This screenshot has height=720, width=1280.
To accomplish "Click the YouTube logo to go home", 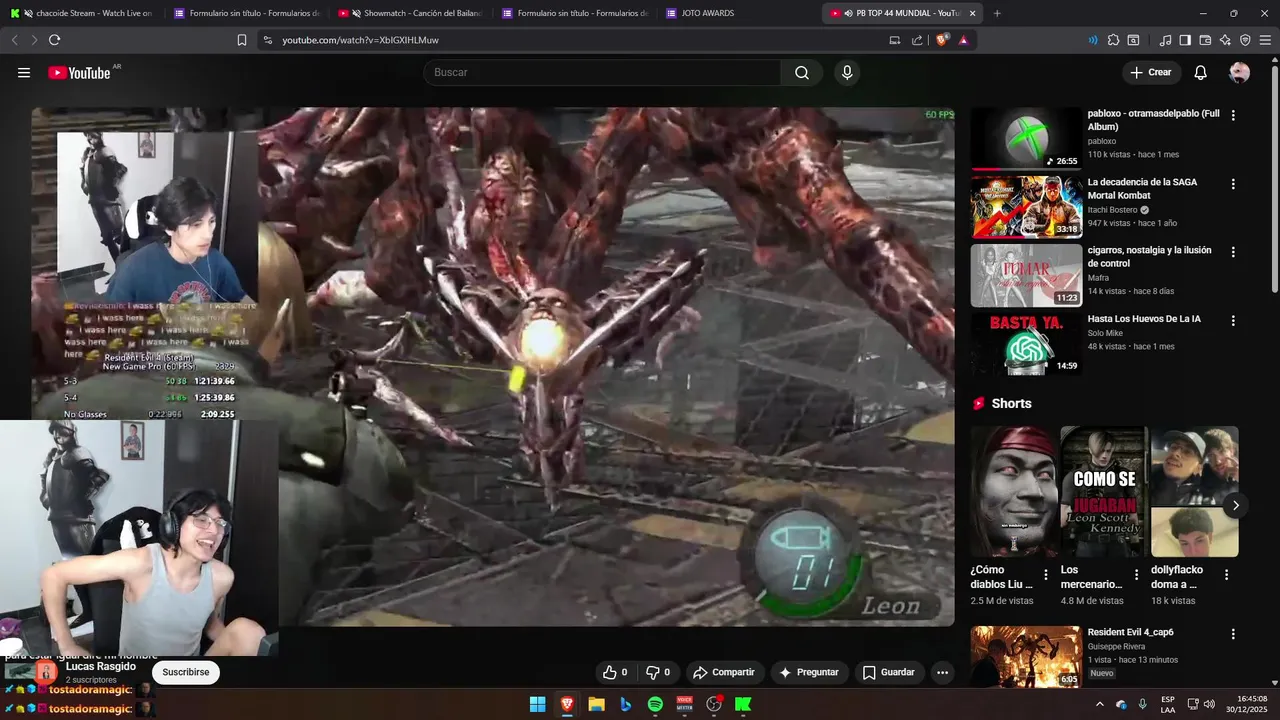I will click(79, 72).
